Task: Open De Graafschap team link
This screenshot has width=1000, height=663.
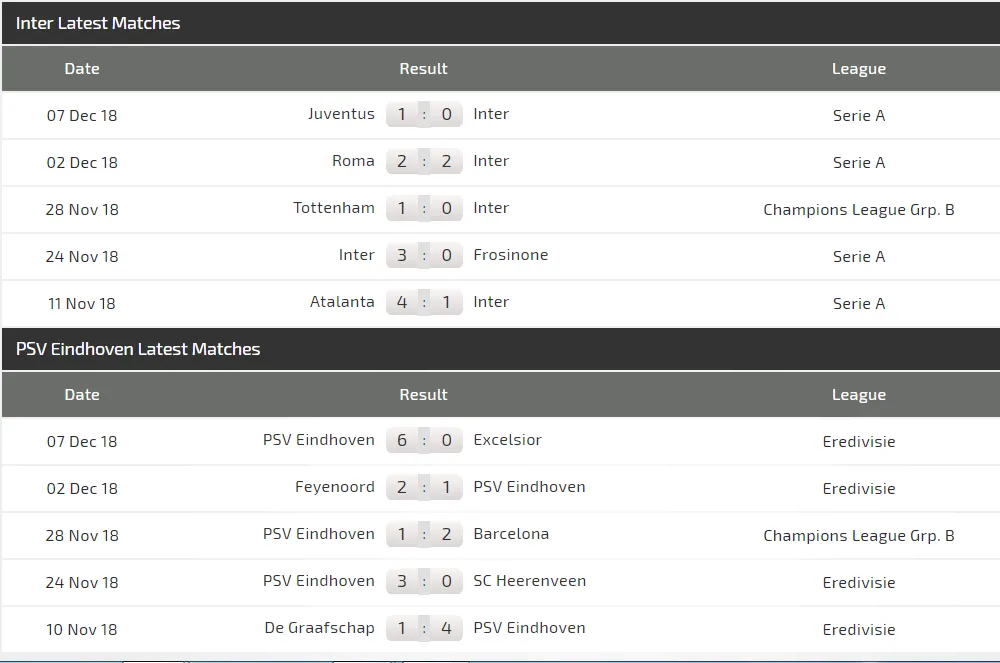Action: coord(320,628)
